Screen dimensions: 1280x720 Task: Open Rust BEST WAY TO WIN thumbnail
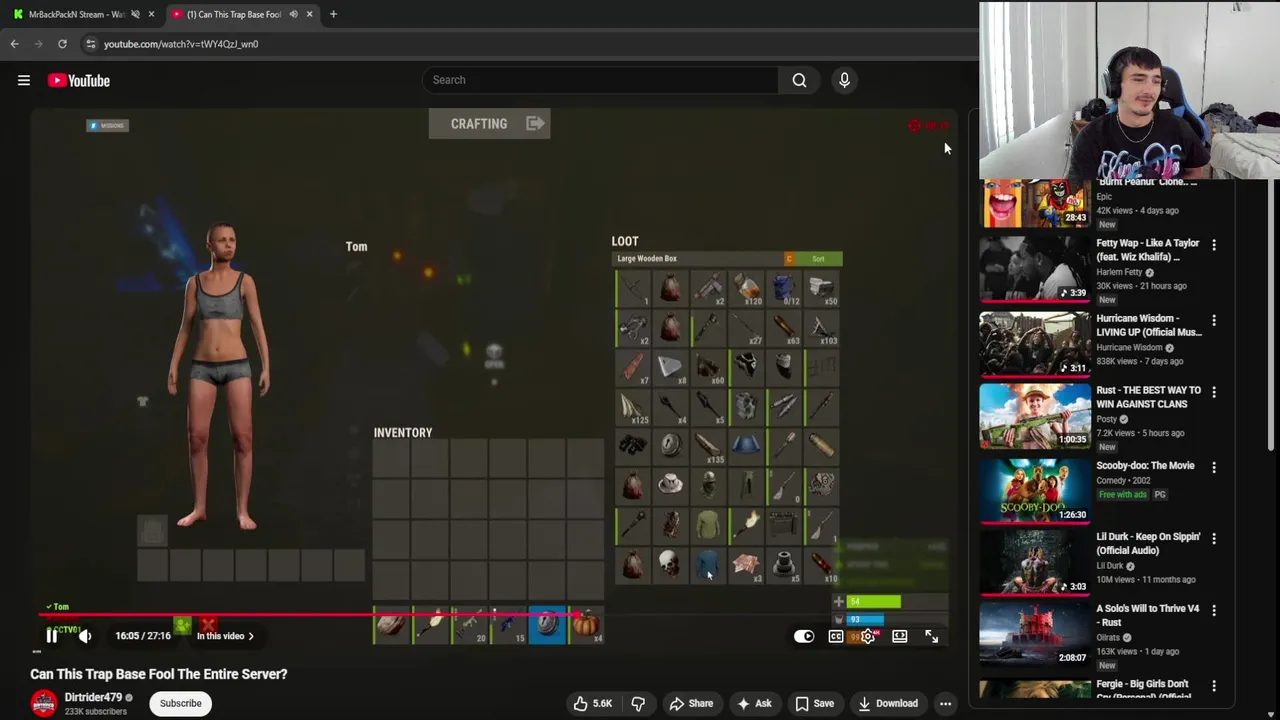[x=1035, y=416]
